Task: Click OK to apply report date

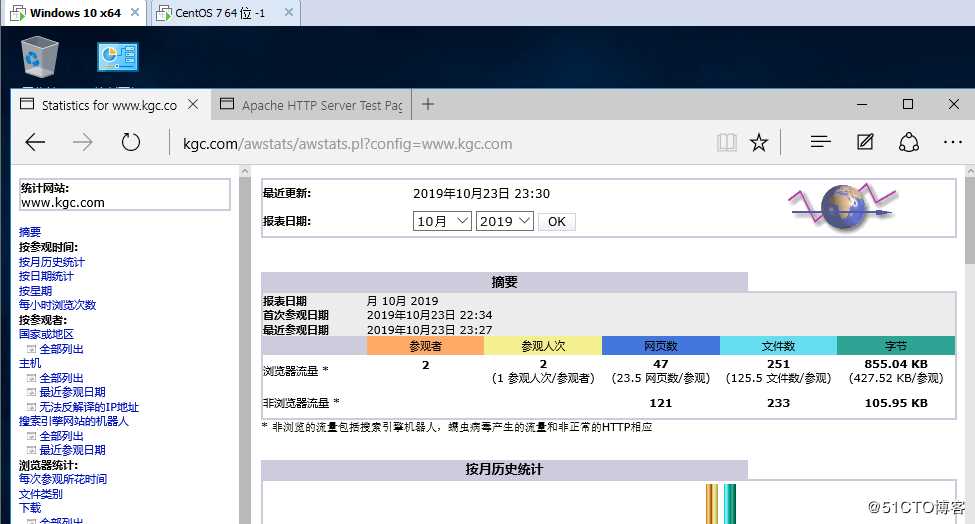Action: (x=557, y=222)
